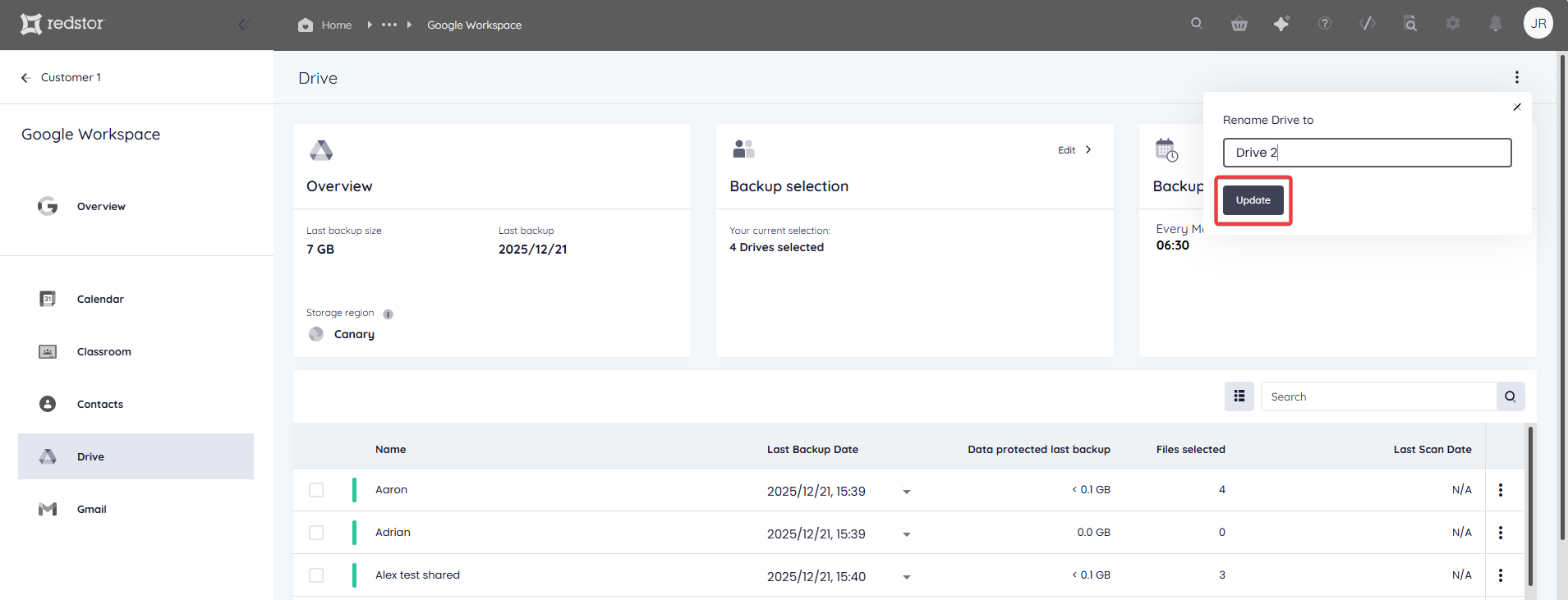Open Drive page three-dot menu
Viewport: 1568px width, 600px height.
pyautogui.click(x=1516, y=77)
